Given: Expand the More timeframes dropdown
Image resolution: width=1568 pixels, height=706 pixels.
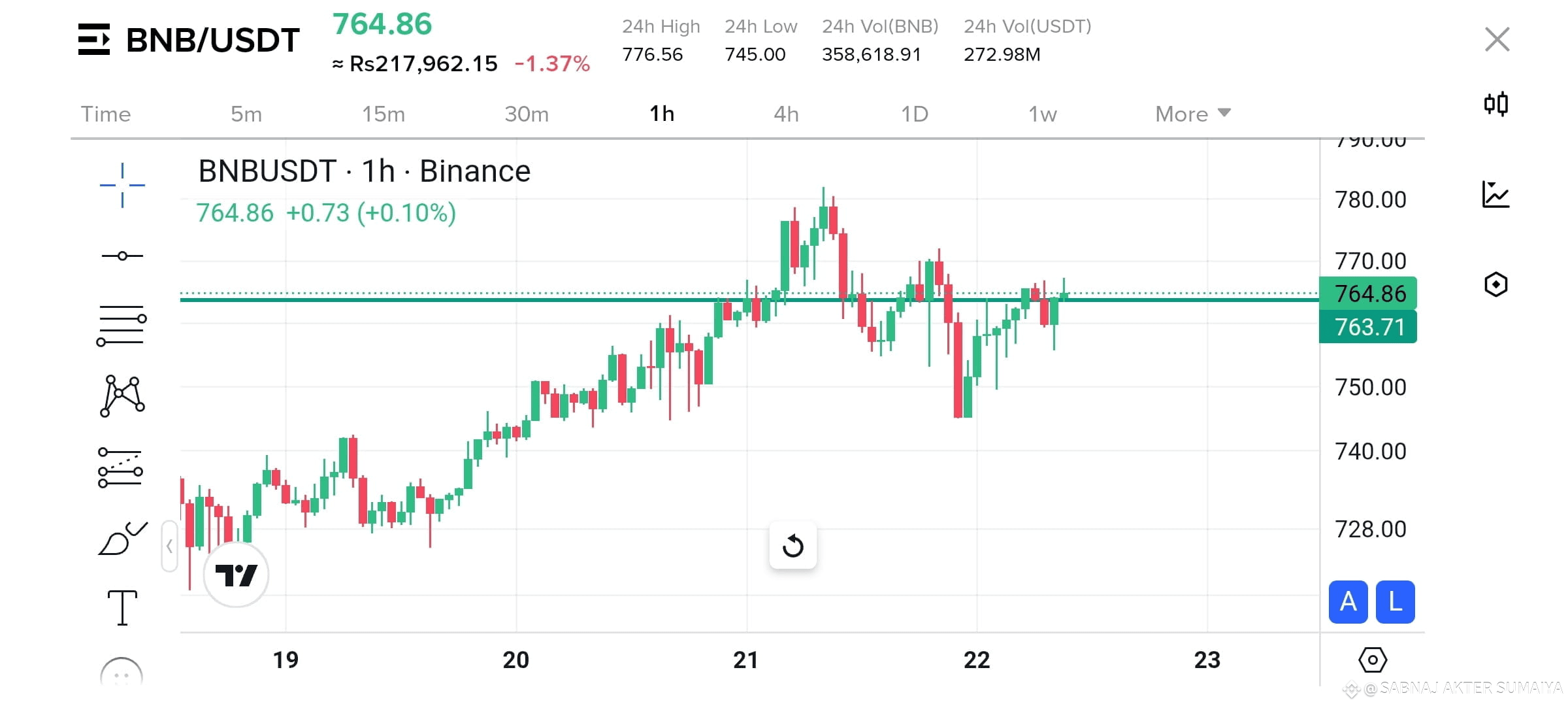Looking at the screenshot, I should point(1193,114).
